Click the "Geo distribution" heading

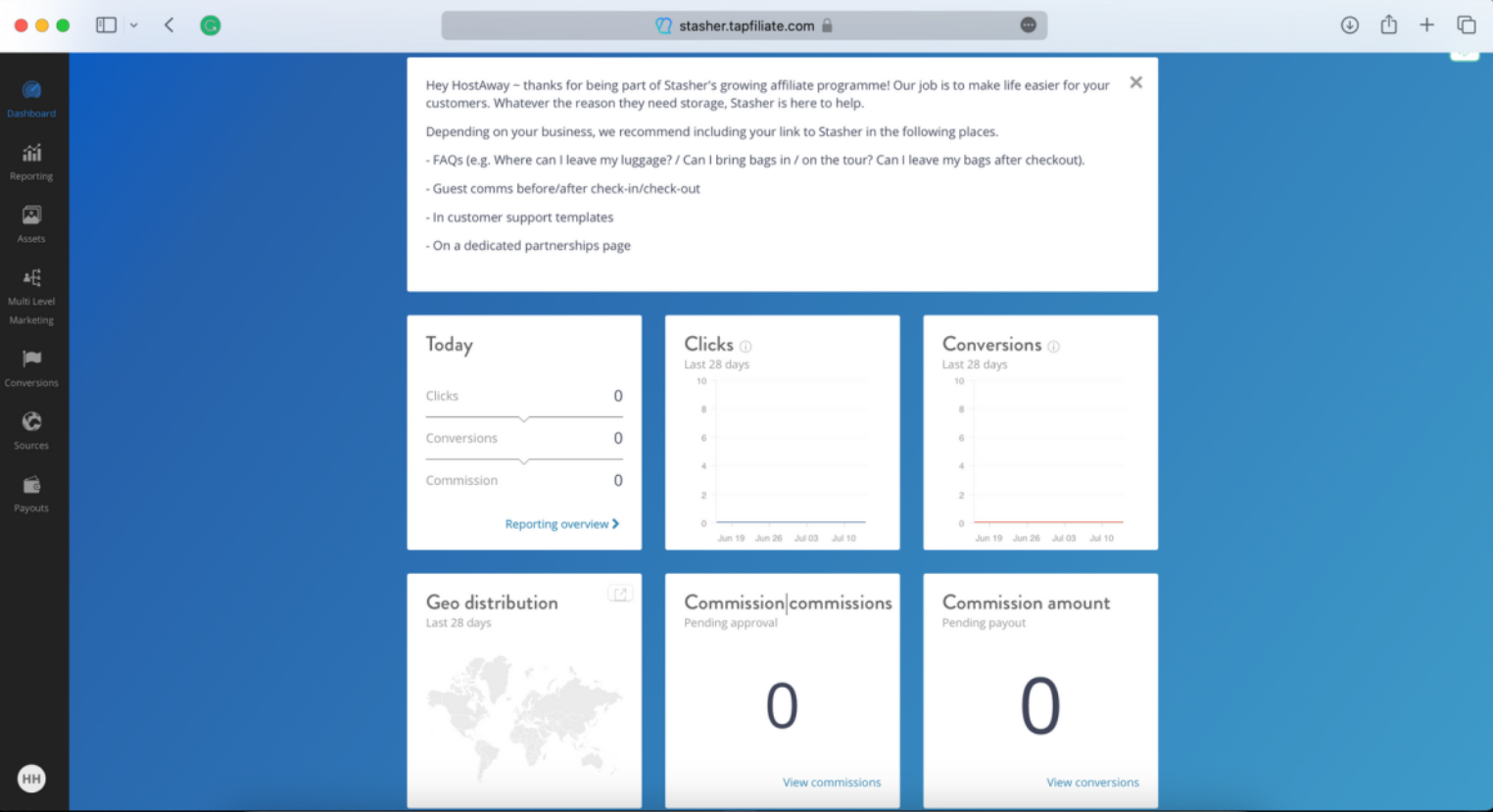(492, 602)
